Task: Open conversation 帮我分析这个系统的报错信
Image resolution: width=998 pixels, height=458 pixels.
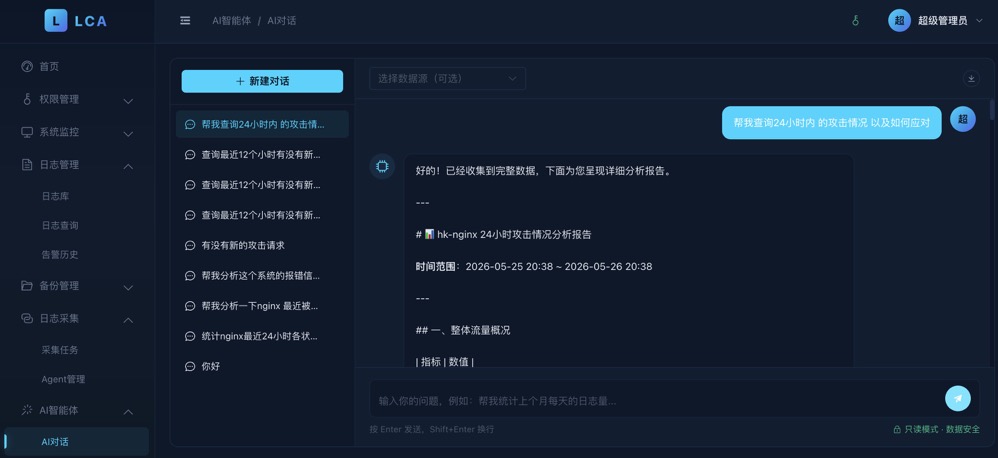Action: tap(262, 275)
